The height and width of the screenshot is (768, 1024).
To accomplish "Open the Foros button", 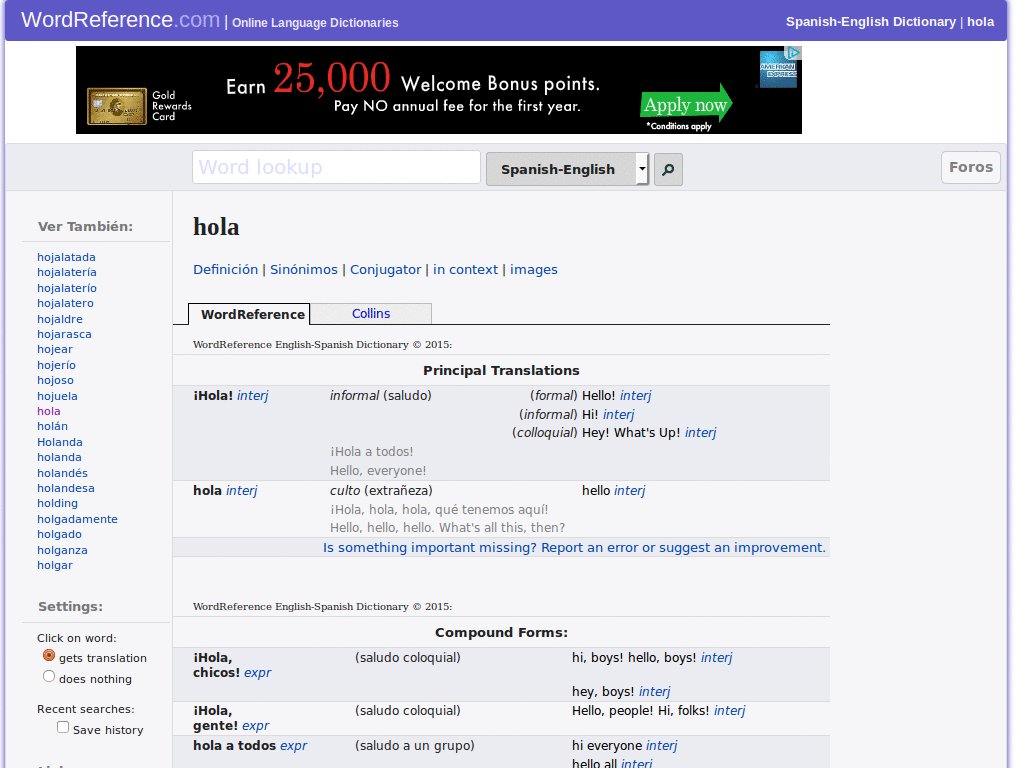I will tap(970, 167).
